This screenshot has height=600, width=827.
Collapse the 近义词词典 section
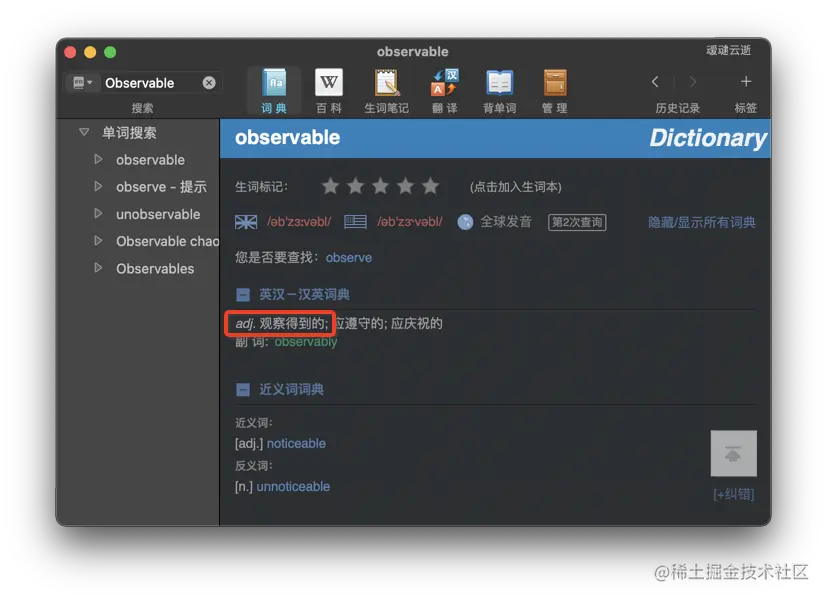pyautogui.click(x=243, y=390)
